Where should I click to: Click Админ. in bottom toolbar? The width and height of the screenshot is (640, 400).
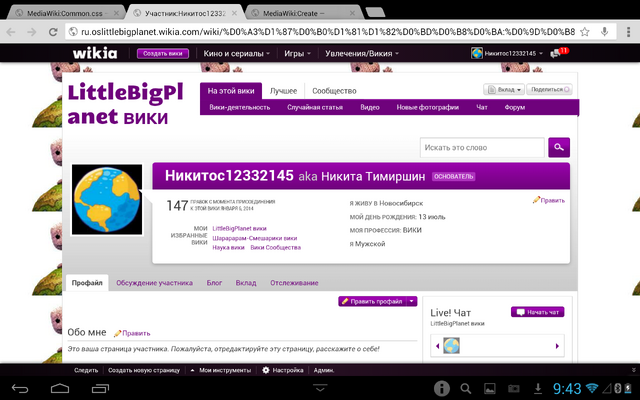(324, 370)
